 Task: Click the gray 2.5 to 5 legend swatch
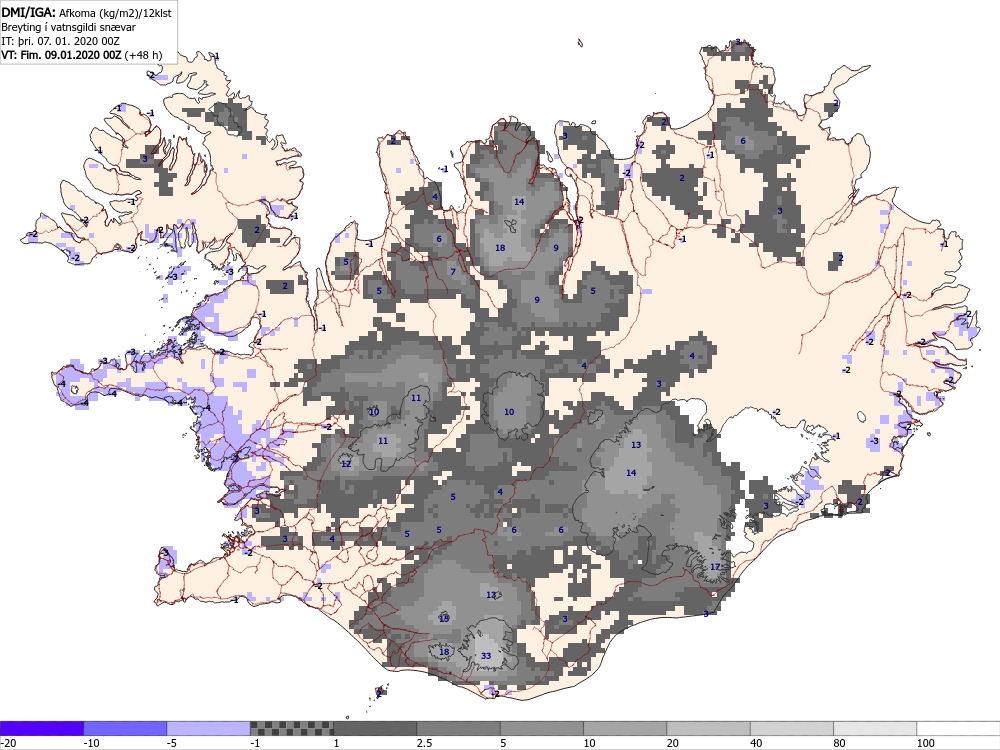point(459,728)
